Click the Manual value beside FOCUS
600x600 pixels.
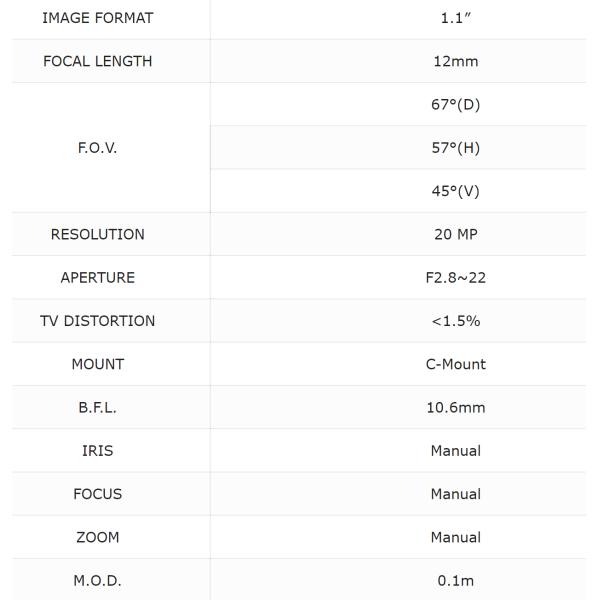pyautogui.click(x=456, y=494)
